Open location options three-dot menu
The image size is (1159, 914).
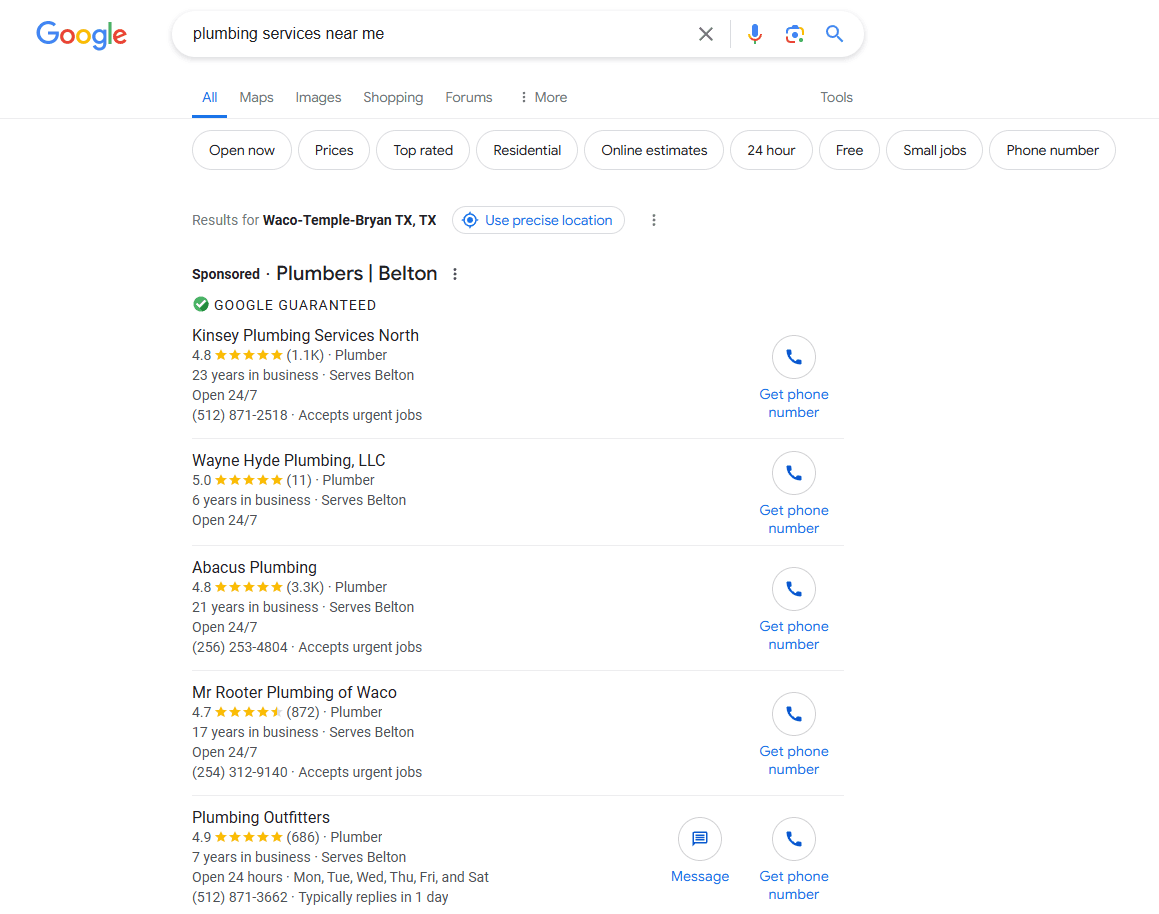click(653, 220)
